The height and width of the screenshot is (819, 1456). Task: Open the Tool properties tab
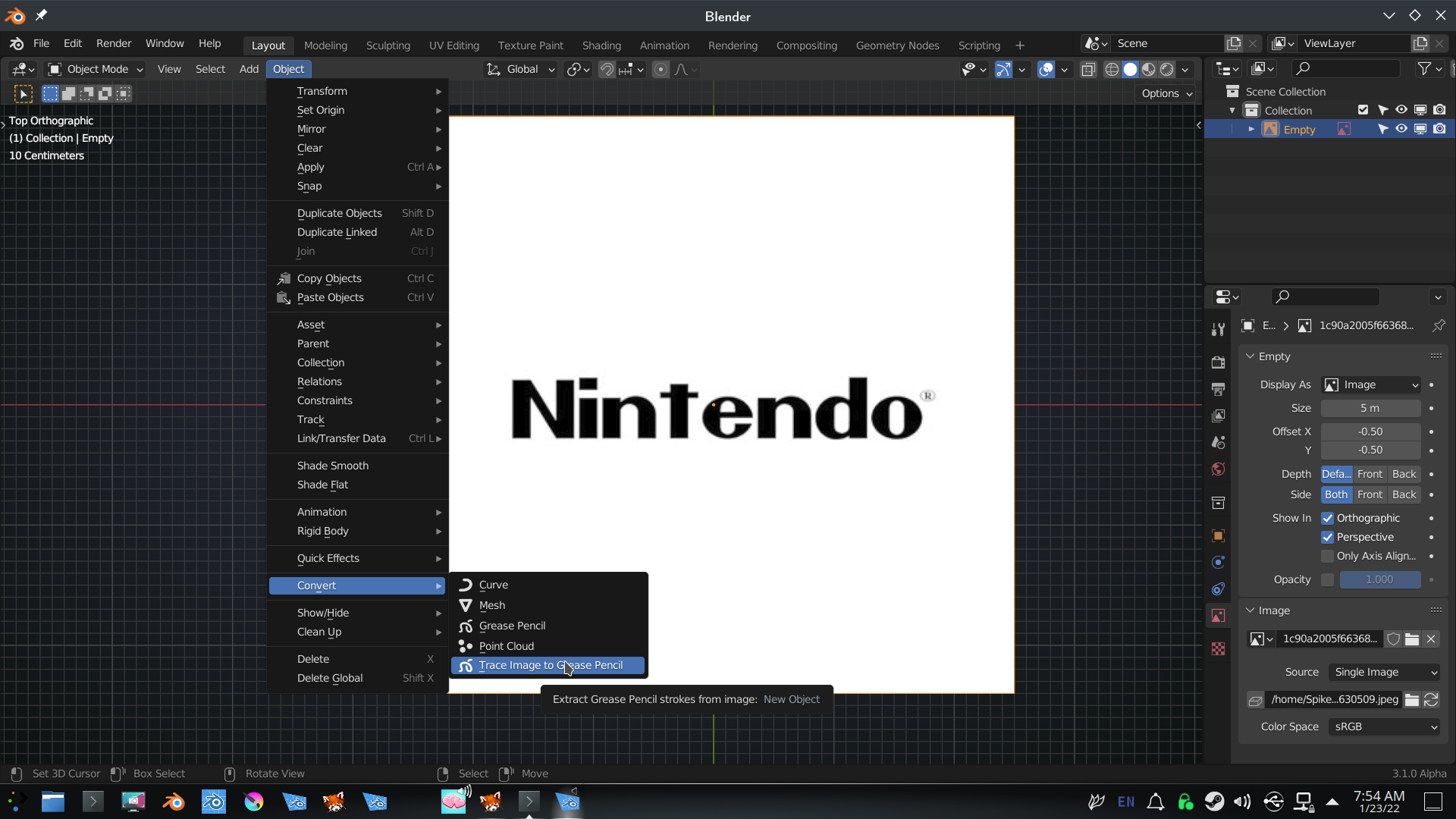(x=1218, y=329)
